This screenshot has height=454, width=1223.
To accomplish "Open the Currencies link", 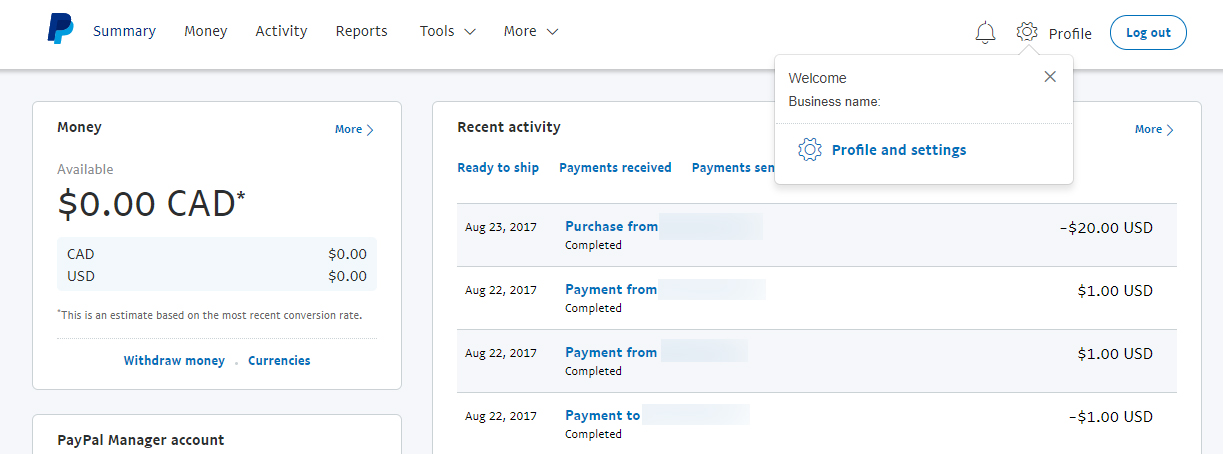I will [x=279, y=360].
